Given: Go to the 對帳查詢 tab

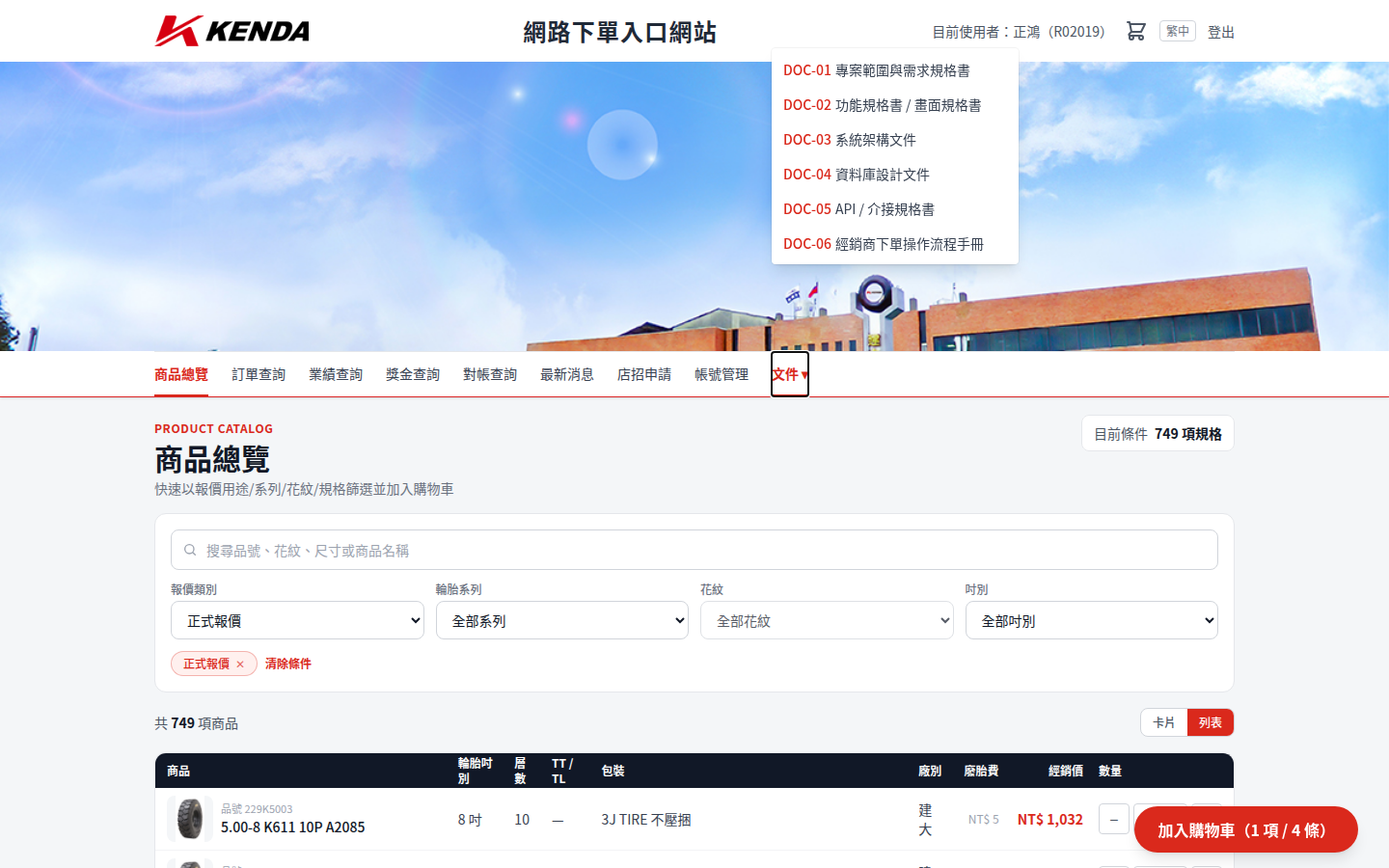Looking at the screenshot, I should coord(490,374).
